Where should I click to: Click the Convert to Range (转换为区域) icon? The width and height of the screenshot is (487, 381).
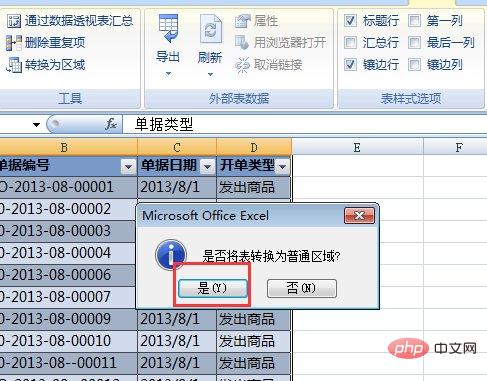pos(14,65)
